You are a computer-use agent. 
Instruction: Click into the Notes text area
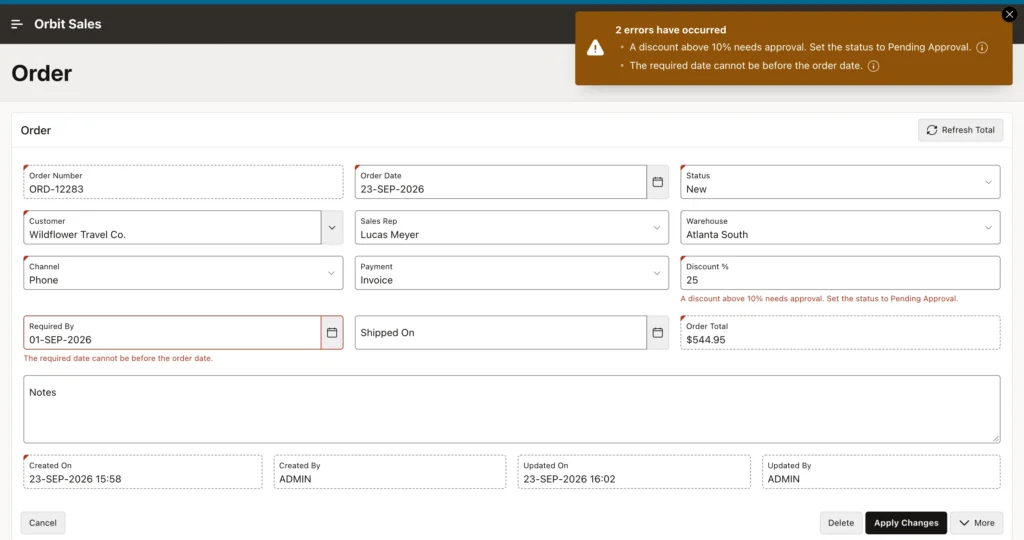click(x=511, y=409)
